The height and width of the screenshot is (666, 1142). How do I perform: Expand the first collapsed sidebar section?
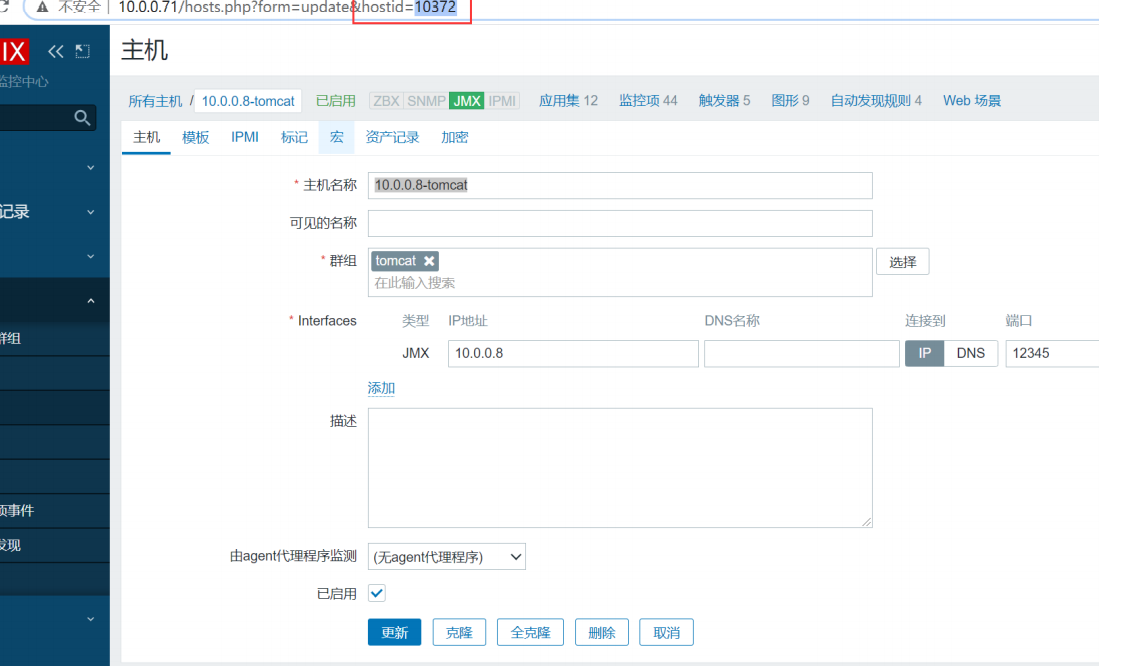click(x=90, y=168)
